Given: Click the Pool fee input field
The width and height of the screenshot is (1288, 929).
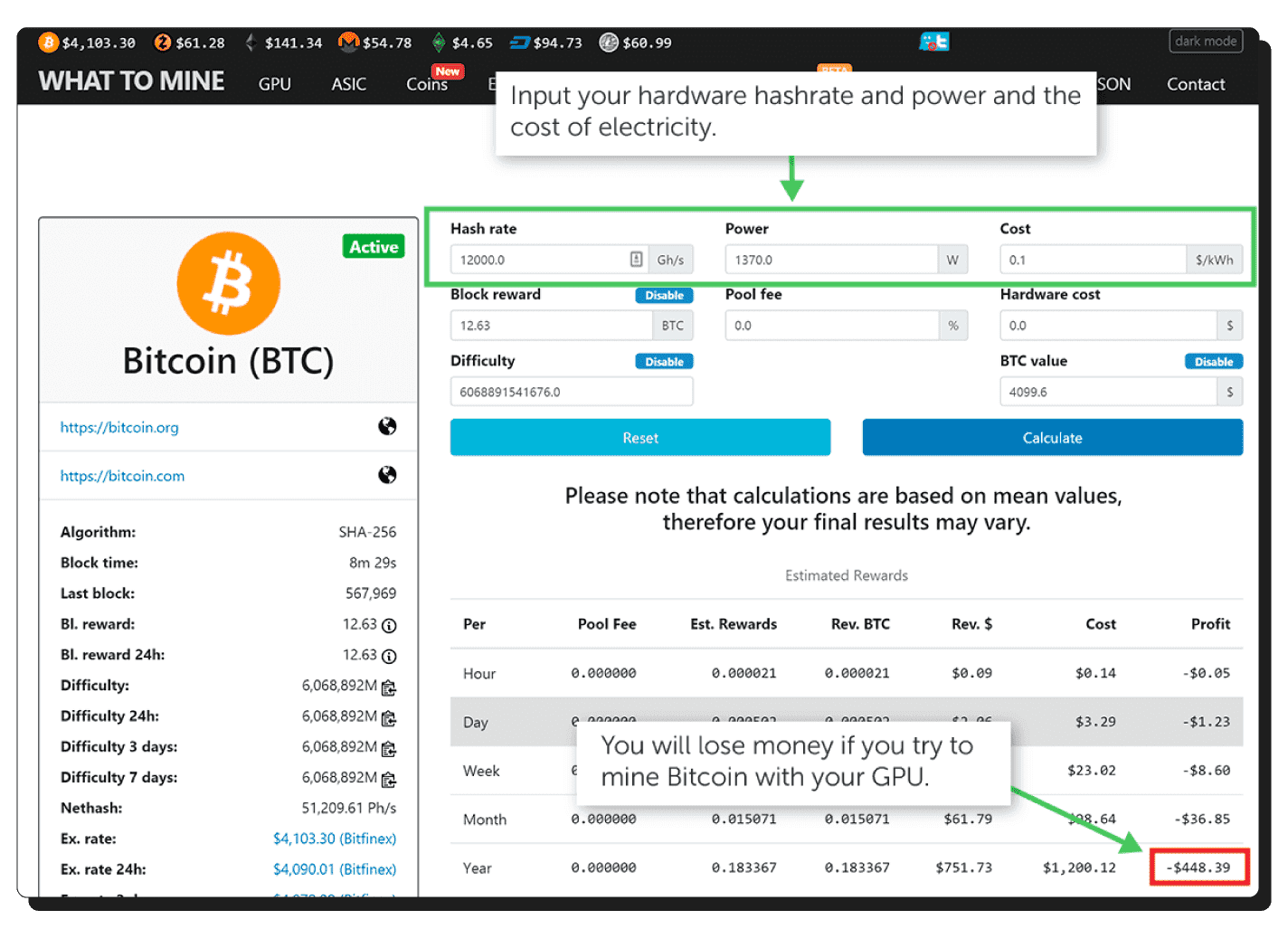Looking at the screenshot, I should click(x=832, y=326).
